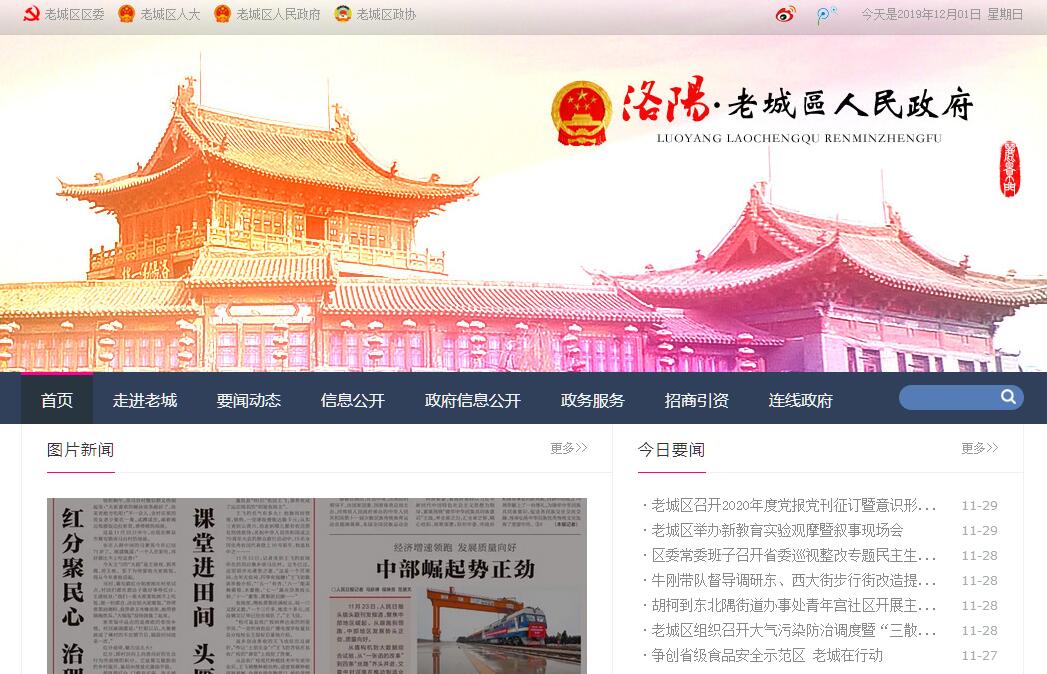Open news 争创省级食品安全示范区 老城在行动
The image size is (1047, 674).
[x=767, y=655]
